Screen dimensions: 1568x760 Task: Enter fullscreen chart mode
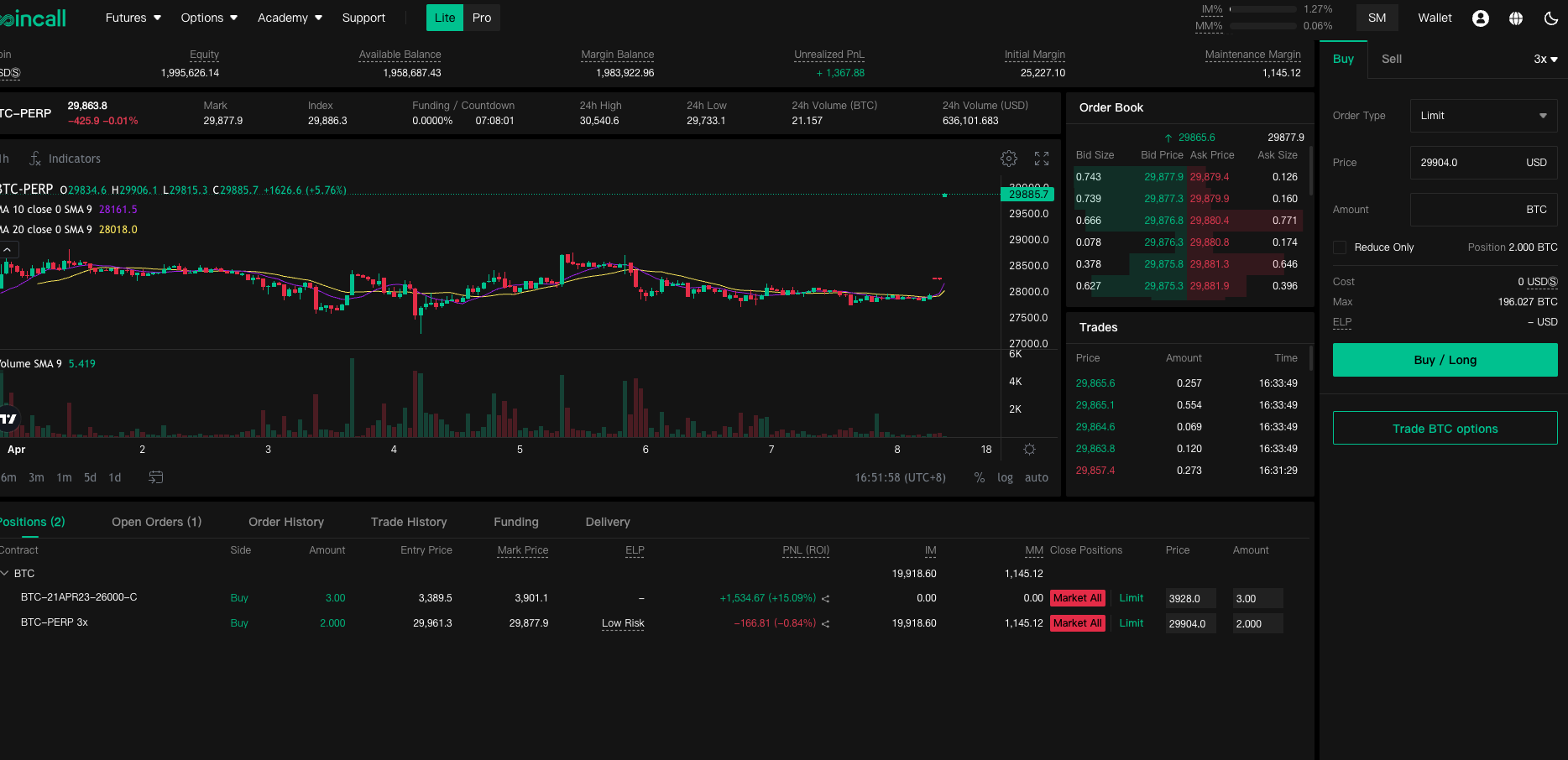pos(1042,159)
